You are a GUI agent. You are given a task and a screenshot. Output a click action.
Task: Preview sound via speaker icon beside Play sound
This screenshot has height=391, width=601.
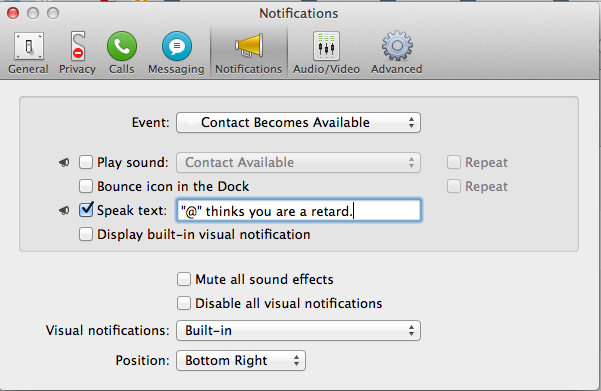[64, 163]
